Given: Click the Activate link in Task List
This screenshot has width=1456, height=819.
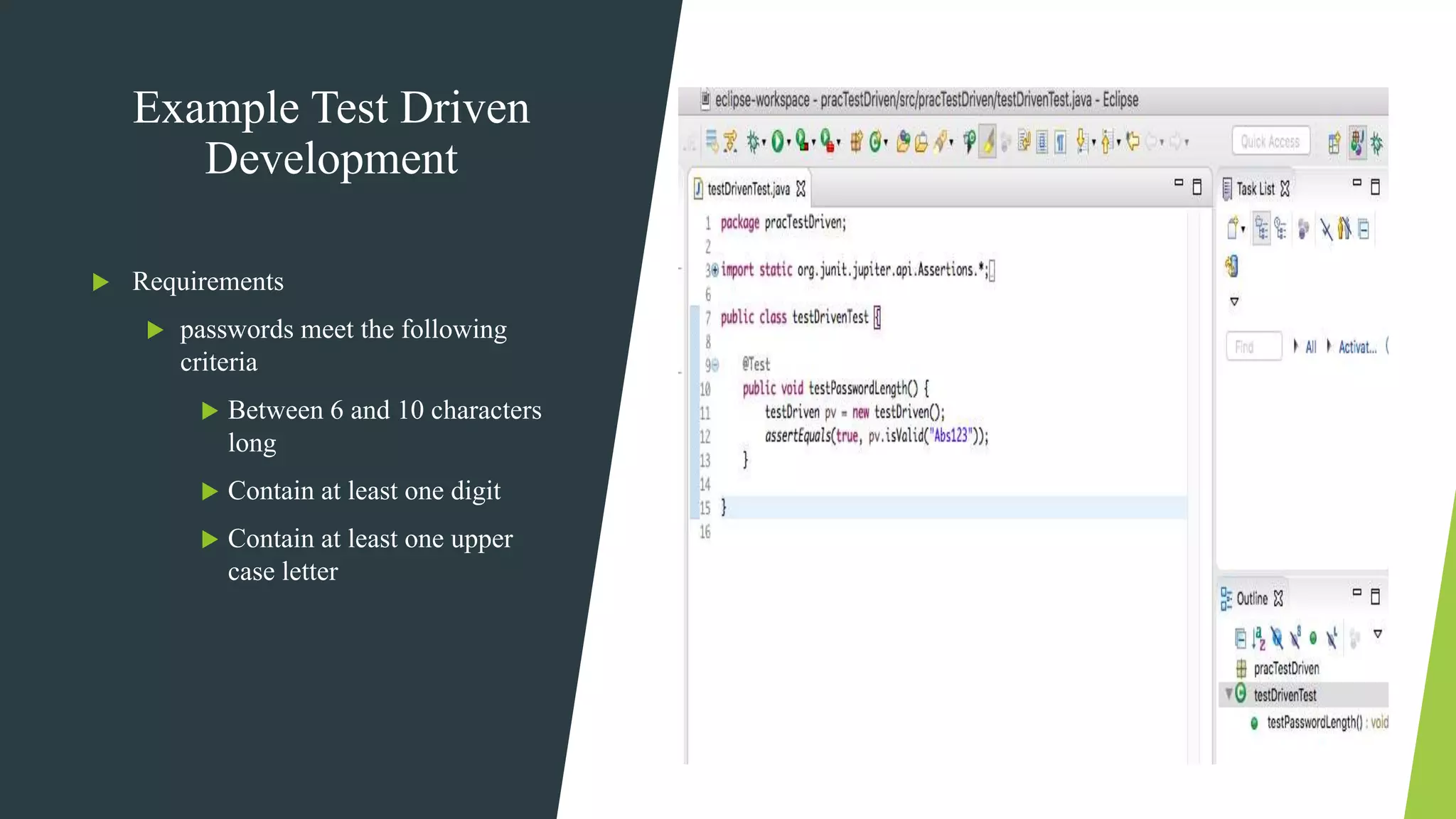Looking at the screenshot, I should coord(1357,347).
